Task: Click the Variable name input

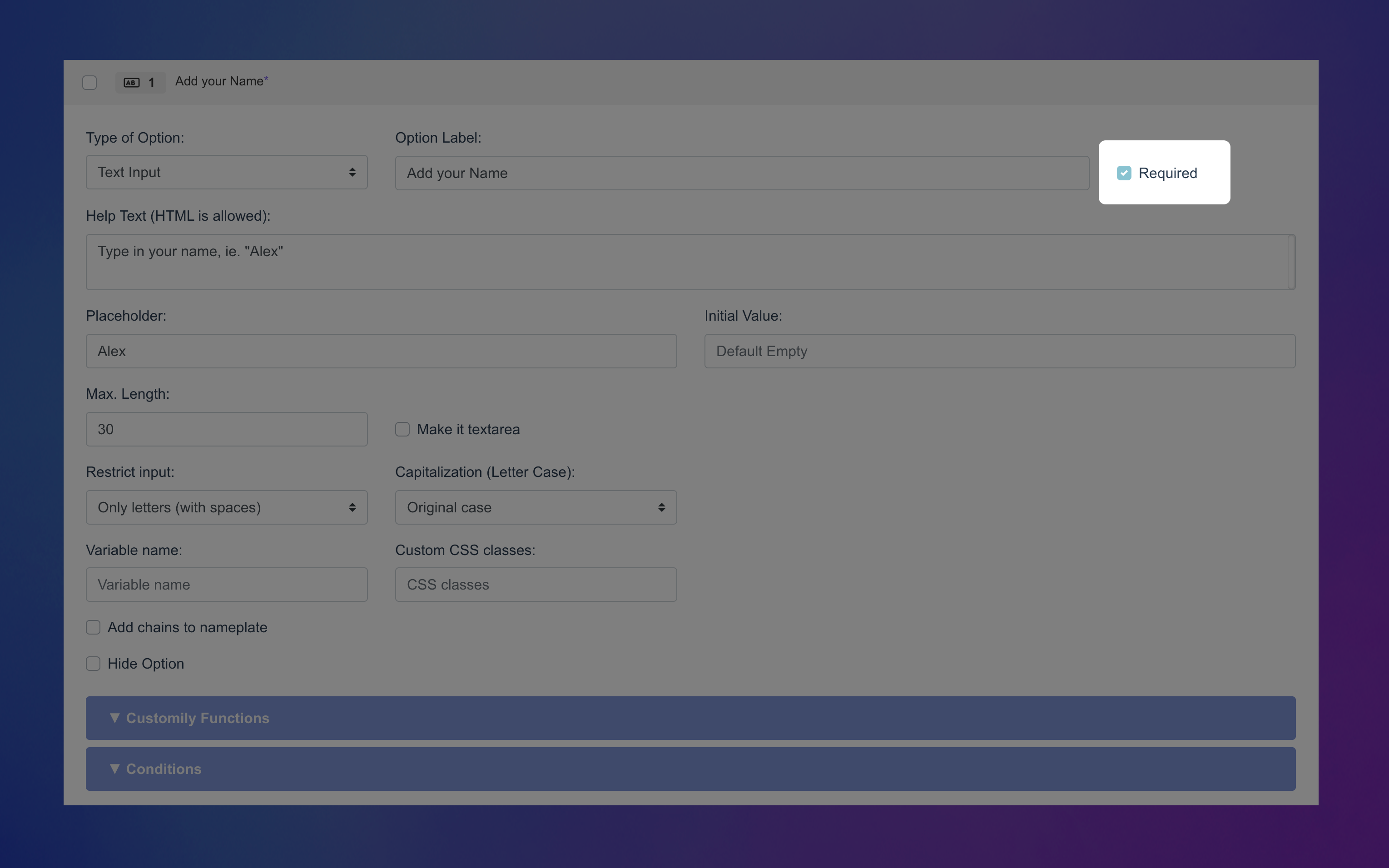Action: (226, 585)
